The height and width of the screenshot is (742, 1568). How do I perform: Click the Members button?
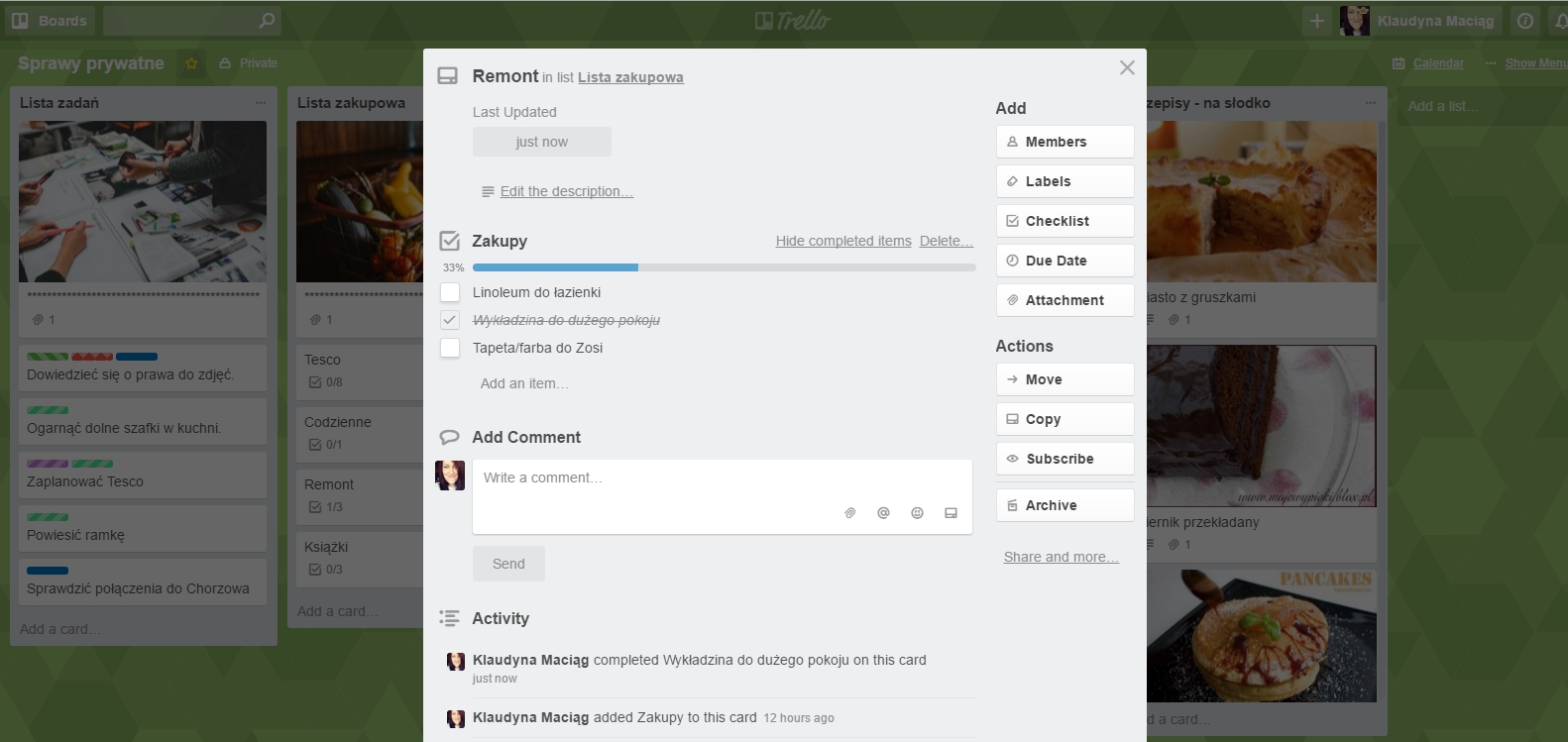[1064, 142]
